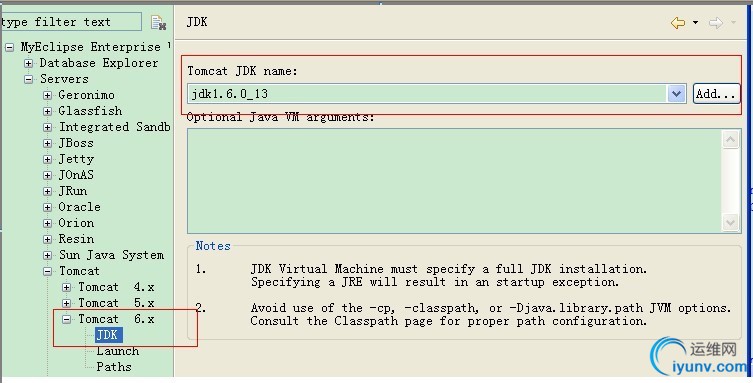This screenshot has width=753, height=383.
Task: Click the forward navigation arrow
Action: coord(716,23)
